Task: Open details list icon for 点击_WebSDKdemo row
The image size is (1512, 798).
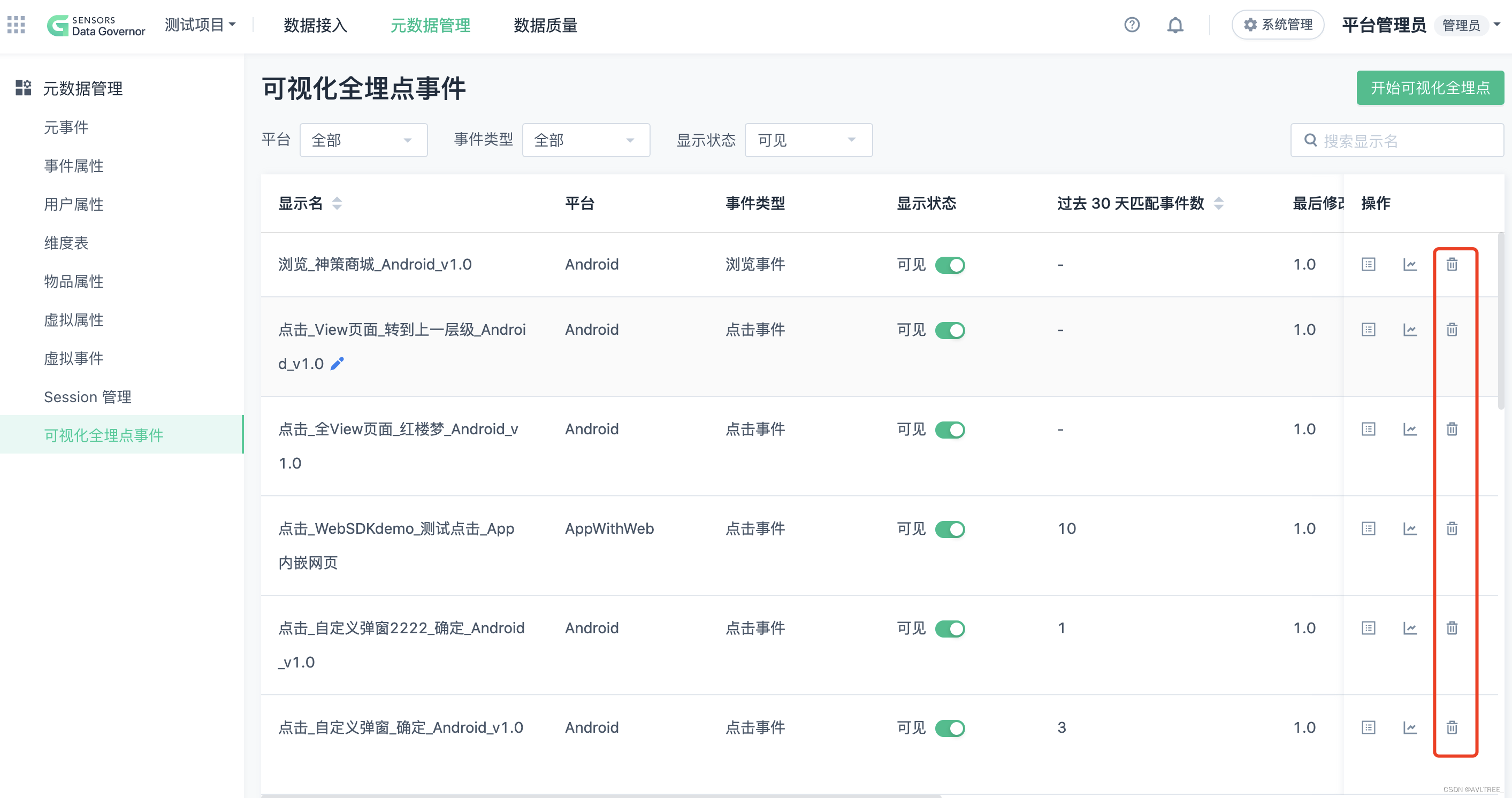Action: tap(1368, 528)
